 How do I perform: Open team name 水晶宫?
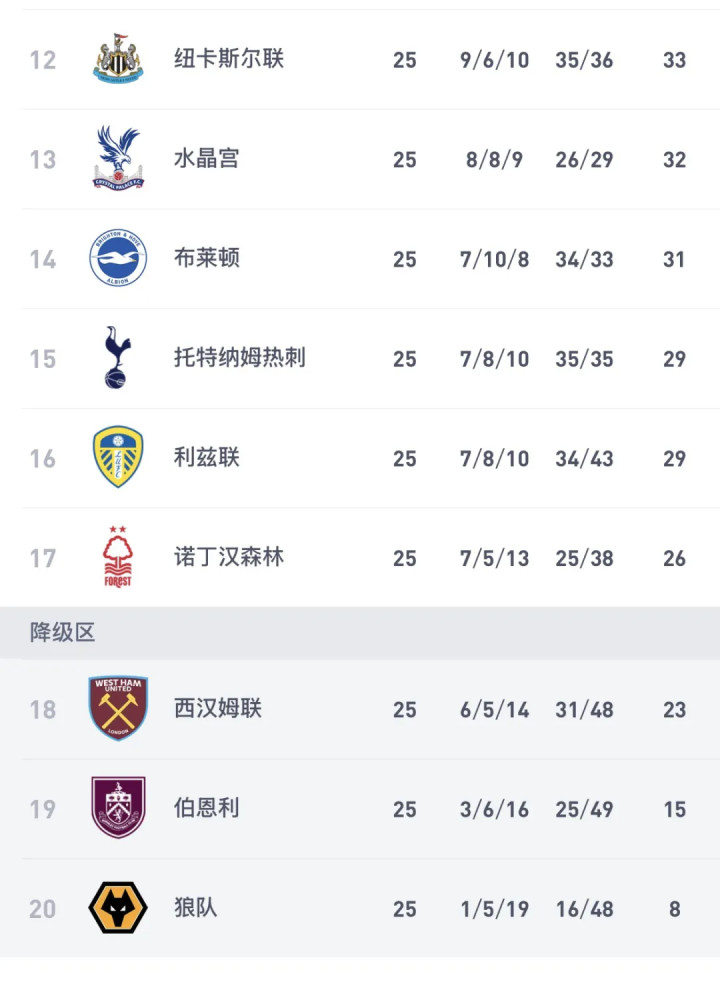click(207, 159)
